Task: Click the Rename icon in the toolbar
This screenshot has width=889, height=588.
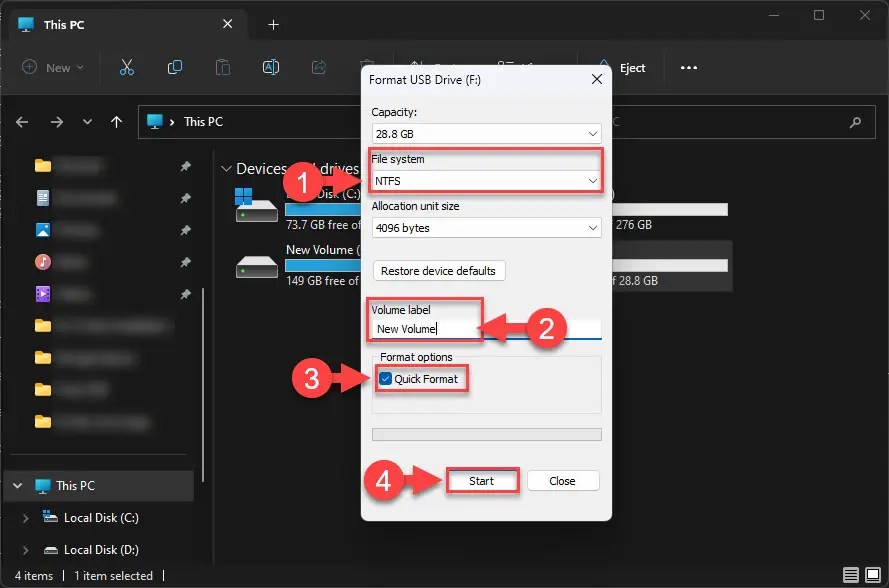Action: click(271, 67)
